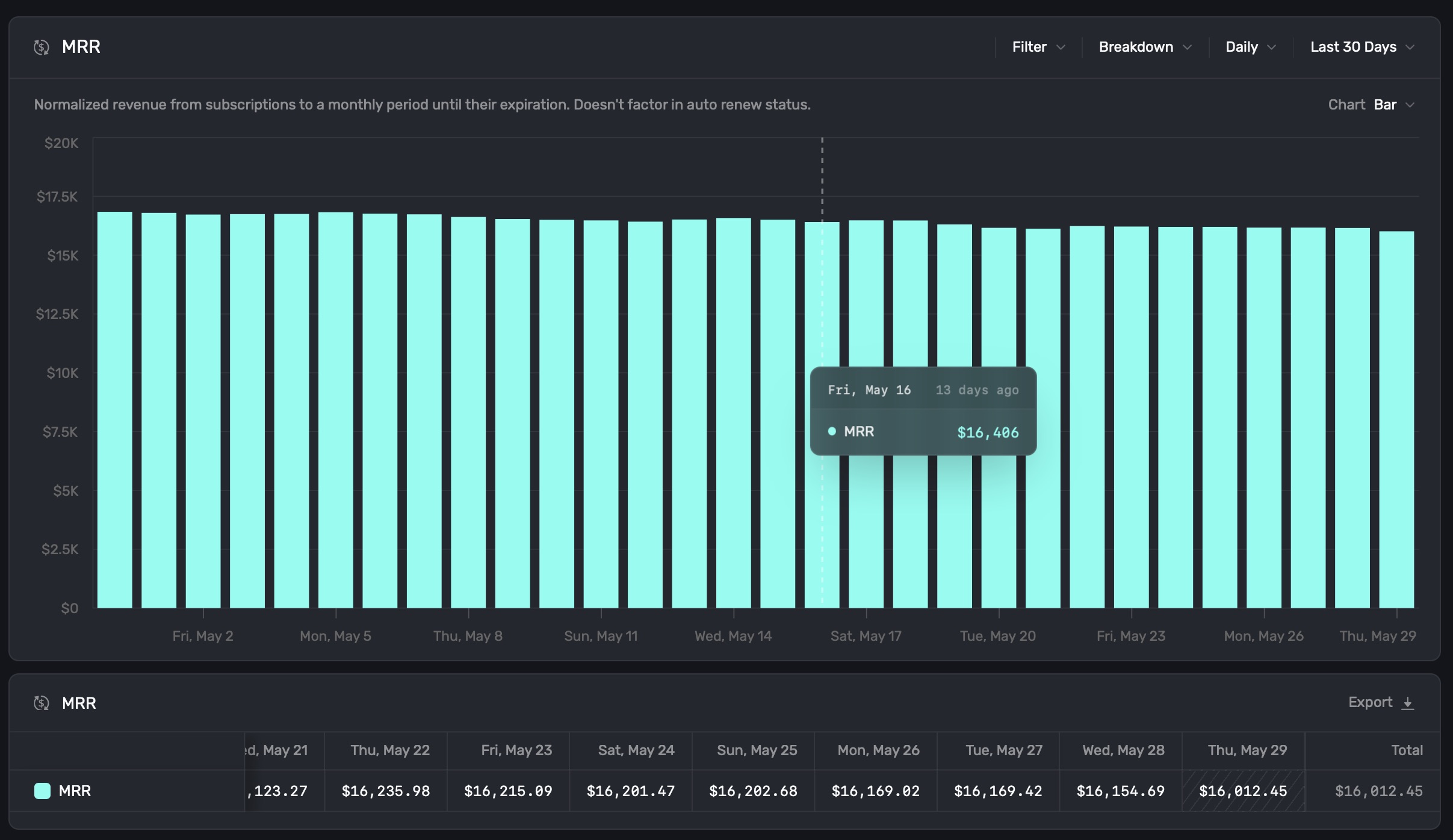This screenshot has width=1453, height=840.
Task: Open the Filter dropdown
Action: point(1029,47)
